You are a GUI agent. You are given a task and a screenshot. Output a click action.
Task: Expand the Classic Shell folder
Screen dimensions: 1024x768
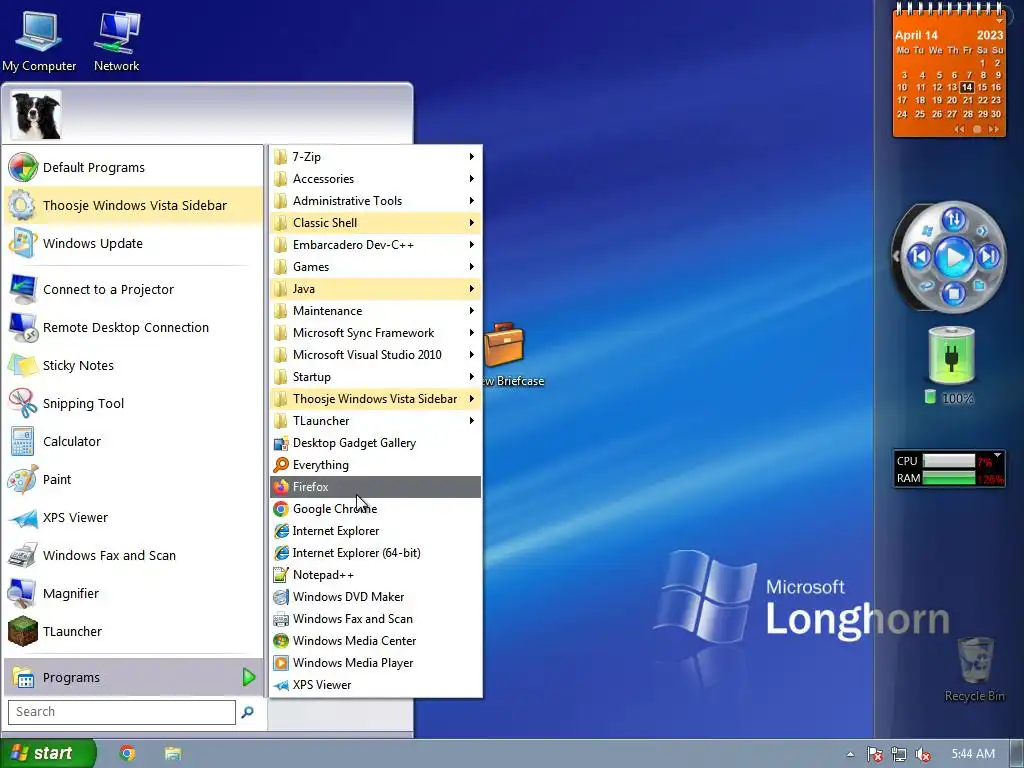pyautogui.click(x=376, y=223)
